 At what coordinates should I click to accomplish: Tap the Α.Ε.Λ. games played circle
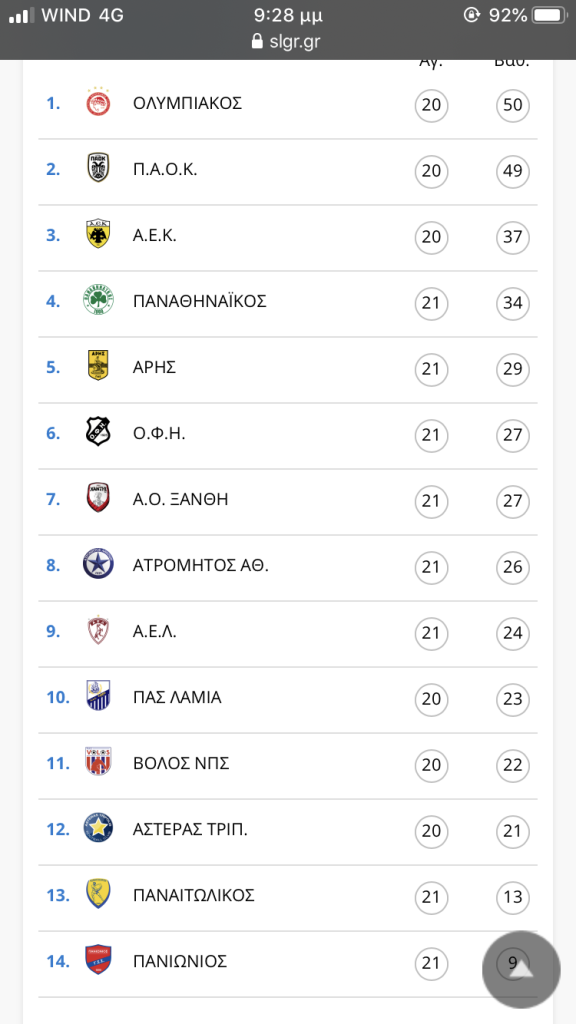(432, 633)
